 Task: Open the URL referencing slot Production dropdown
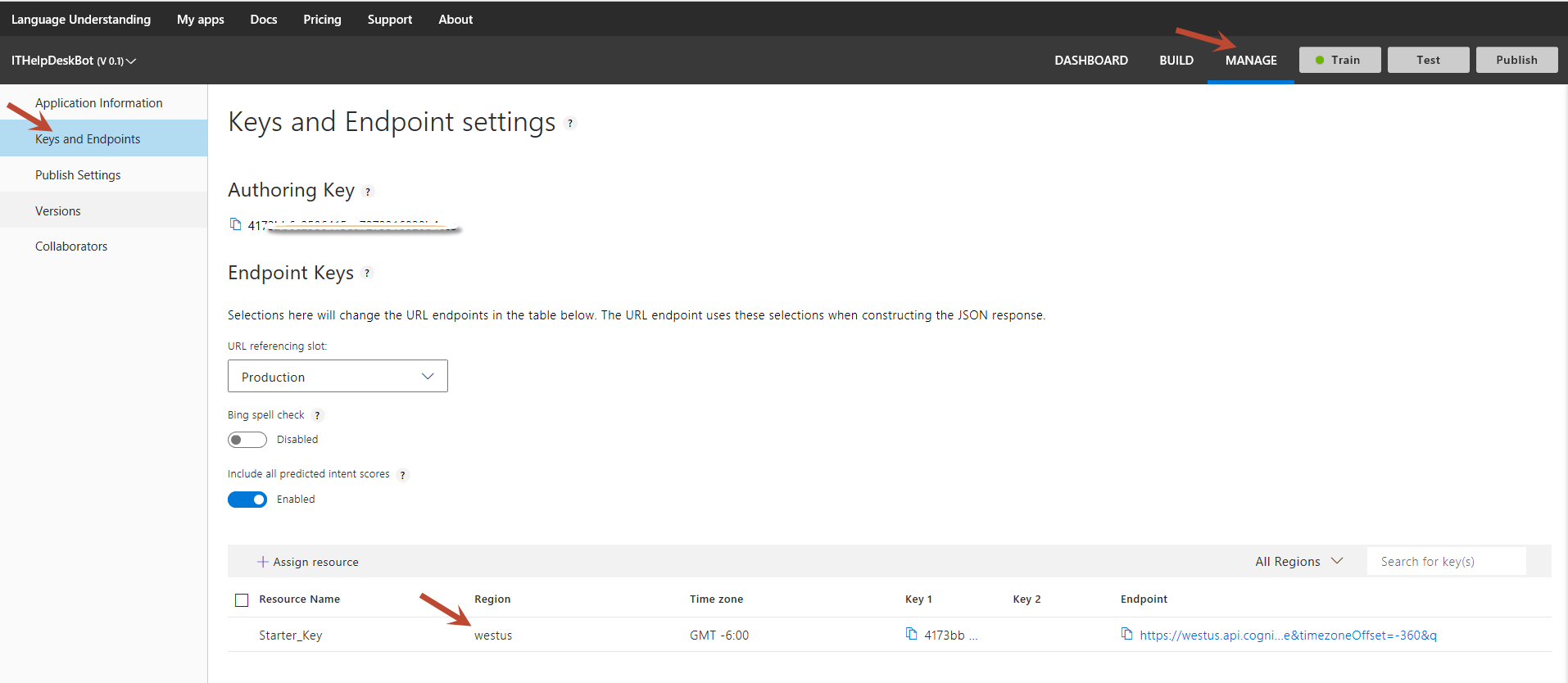[338, 377]
